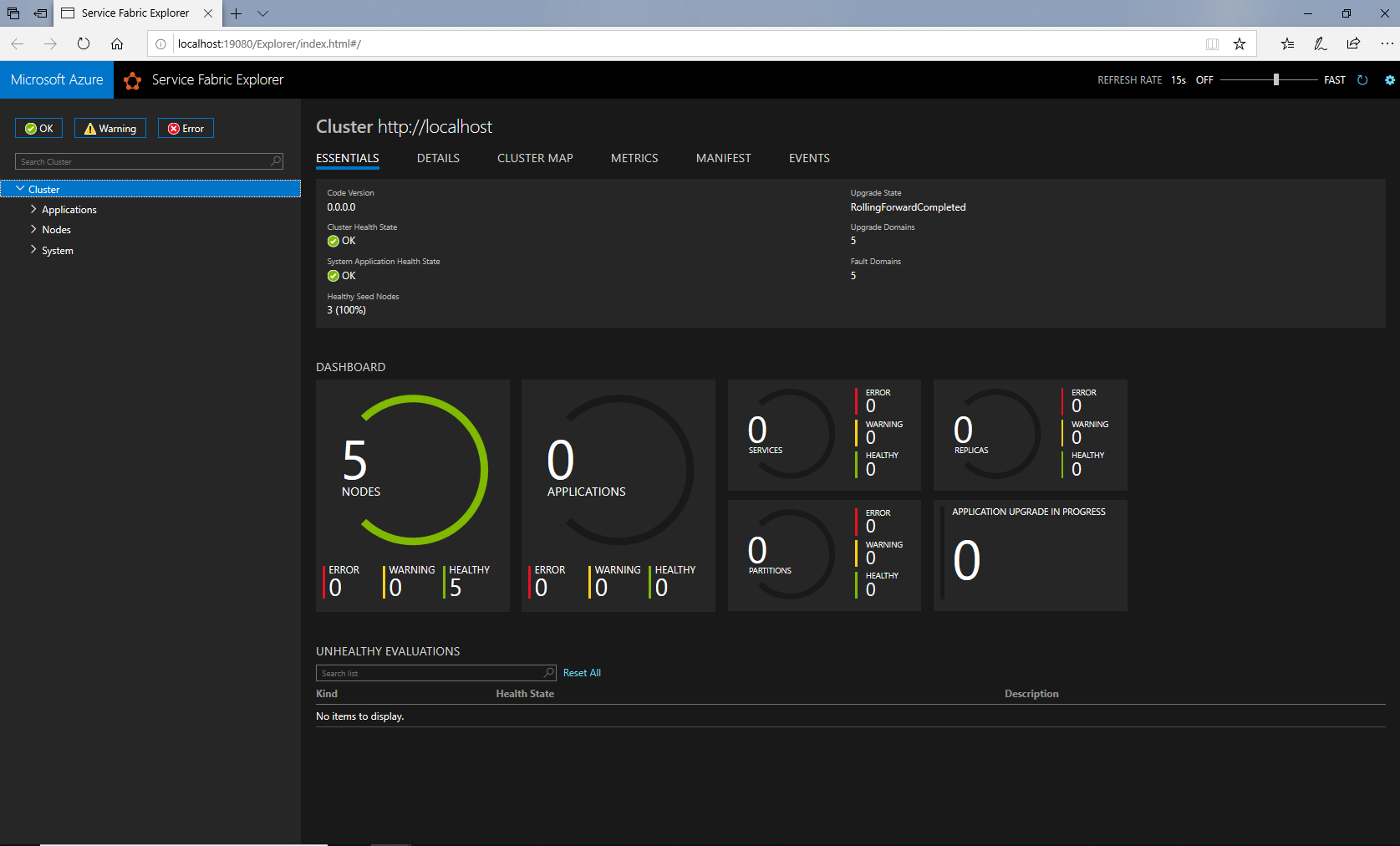Click the tabs you've set aside icon
1400x846 pixels.
coord(13,13)
